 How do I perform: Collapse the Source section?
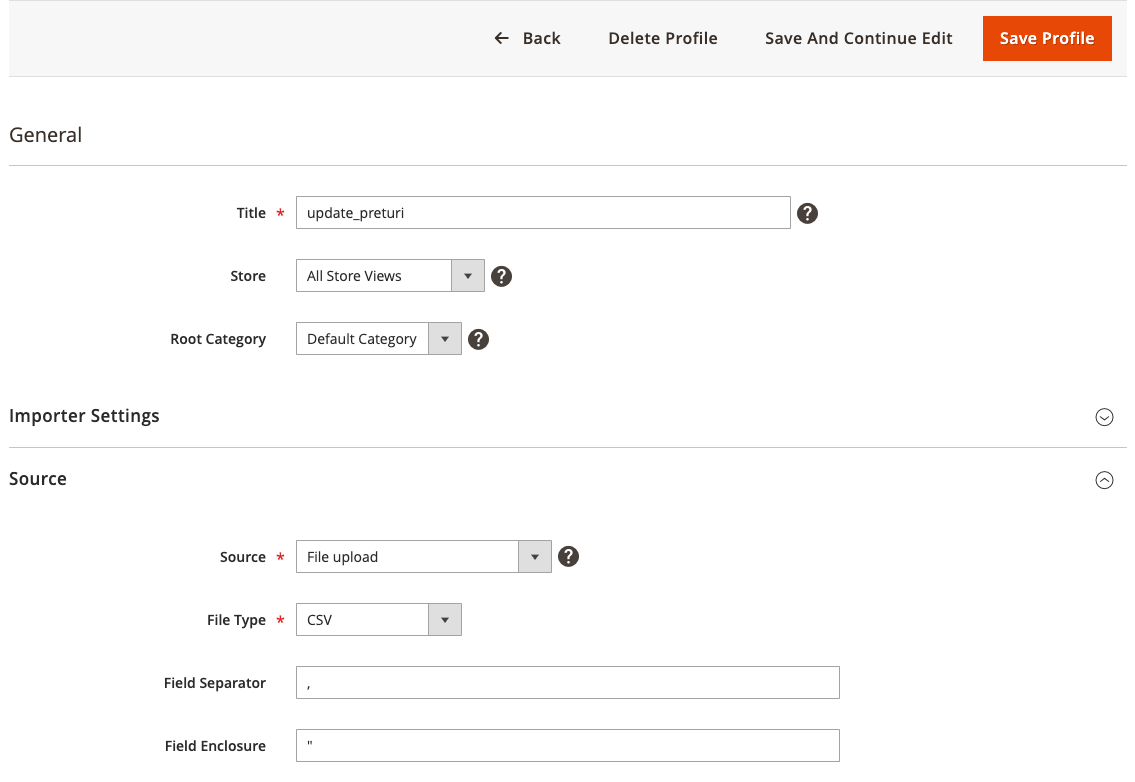[1104, 480]
